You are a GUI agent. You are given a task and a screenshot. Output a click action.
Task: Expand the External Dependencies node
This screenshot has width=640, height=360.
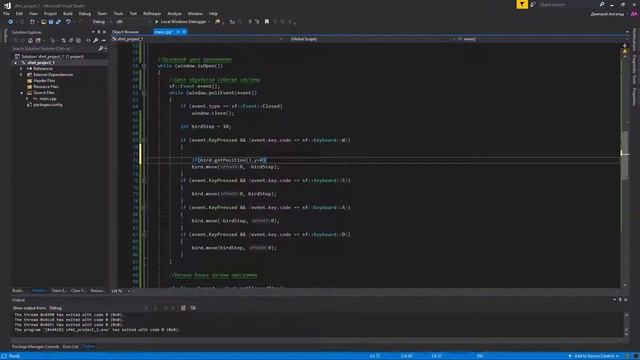[x=21, y=75]
